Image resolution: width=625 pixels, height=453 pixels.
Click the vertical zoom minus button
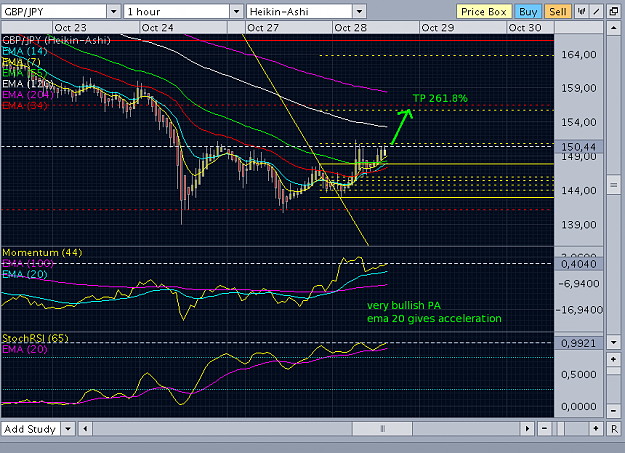[x=613, y=411]
